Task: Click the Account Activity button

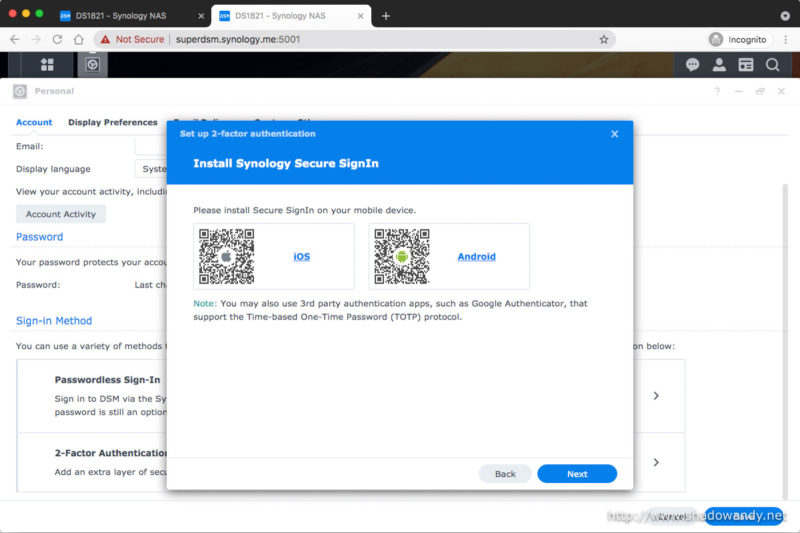Action: [61, 214]
